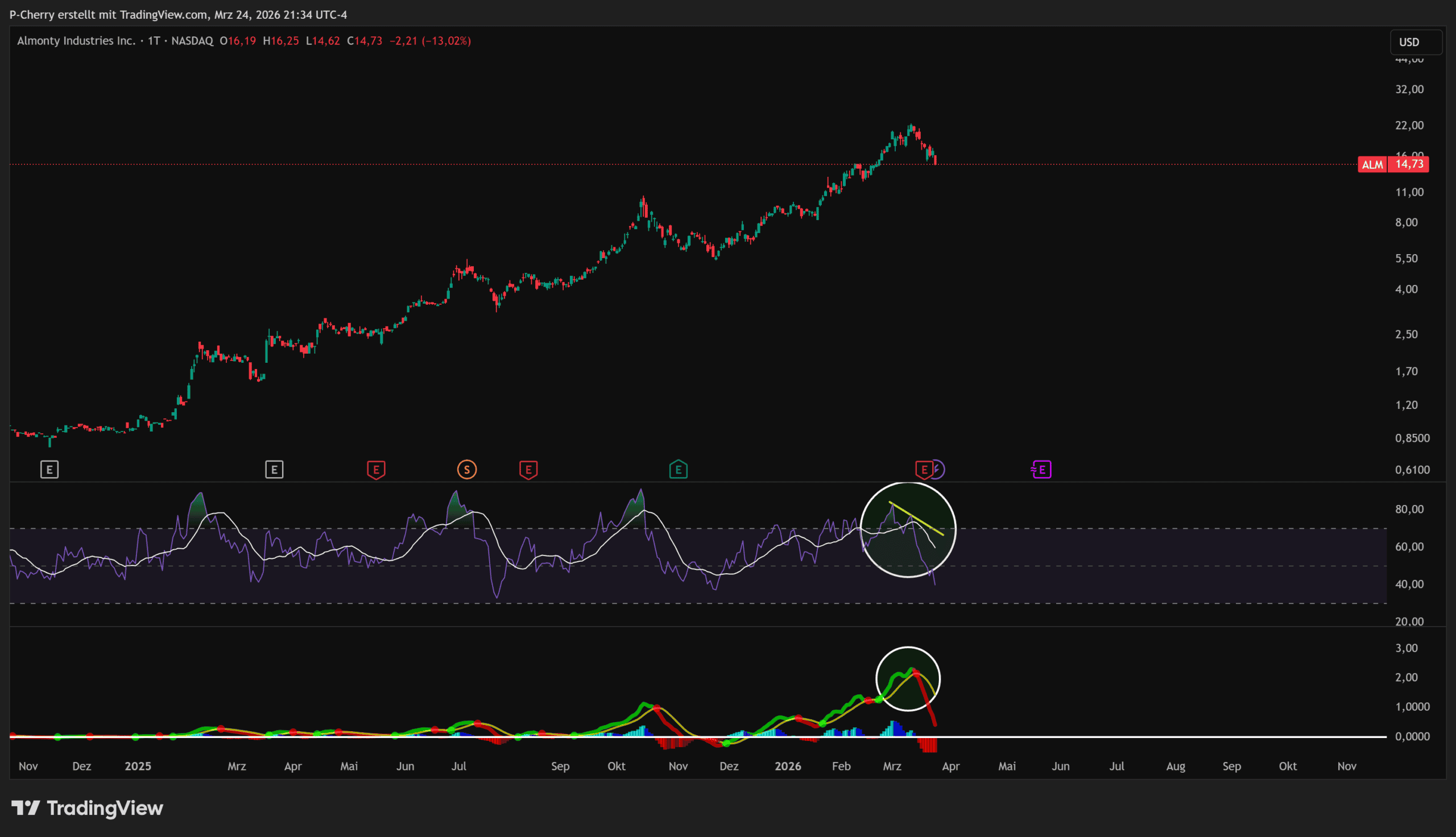Click the TradingView logo at bottom left
This screenshot has height=837, width=1456.
(x=88, y=808)
